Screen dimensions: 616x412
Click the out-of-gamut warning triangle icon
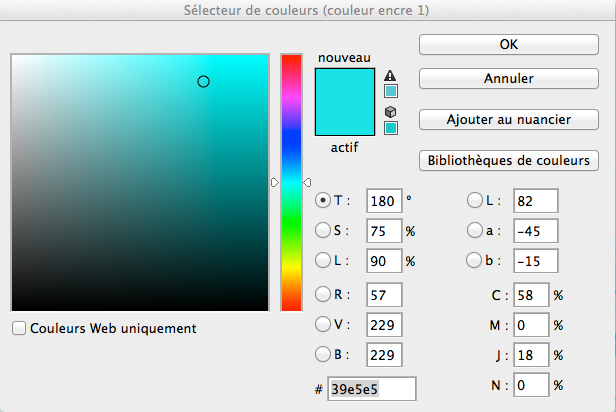tap(391, 75)
